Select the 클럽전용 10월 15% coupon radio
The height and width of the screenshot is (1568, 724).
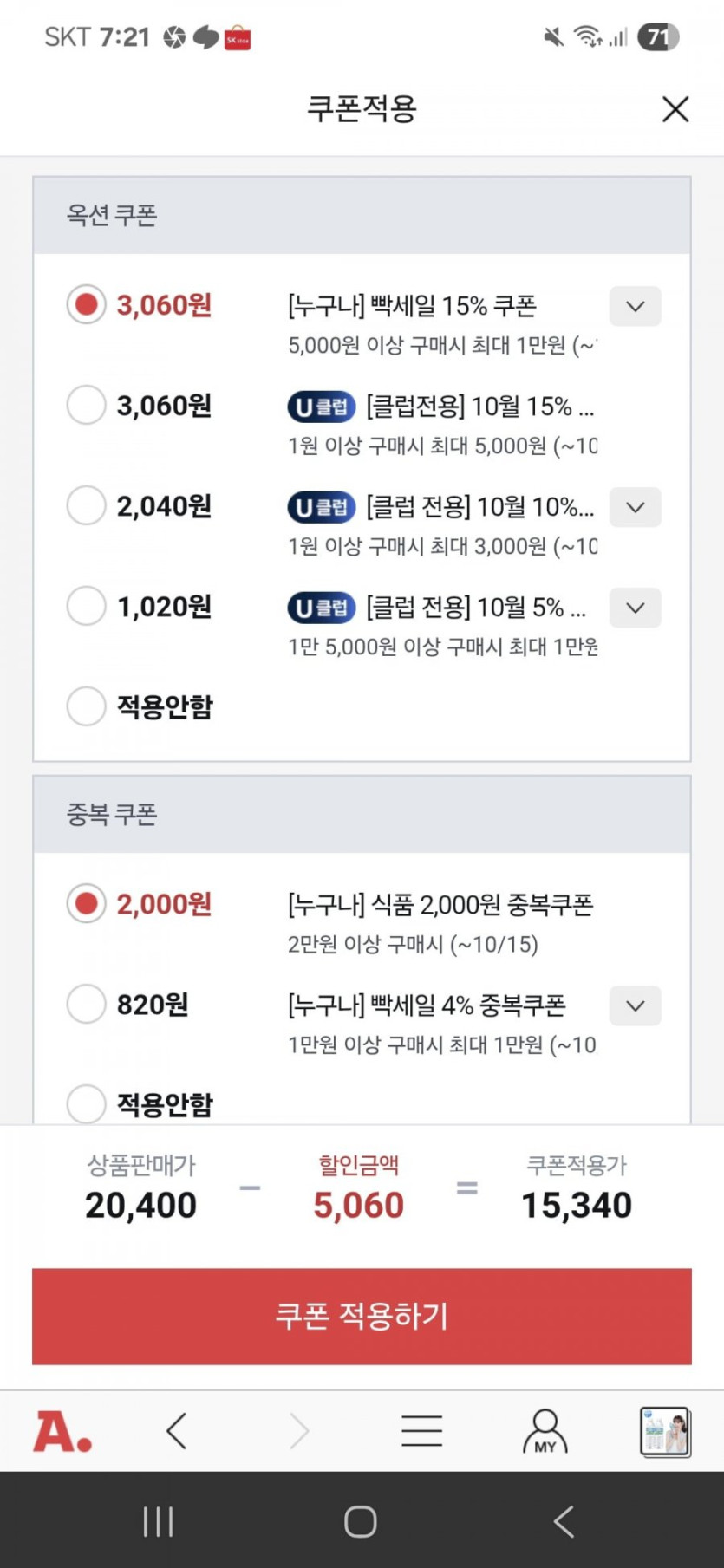click(x=86, y=405)
